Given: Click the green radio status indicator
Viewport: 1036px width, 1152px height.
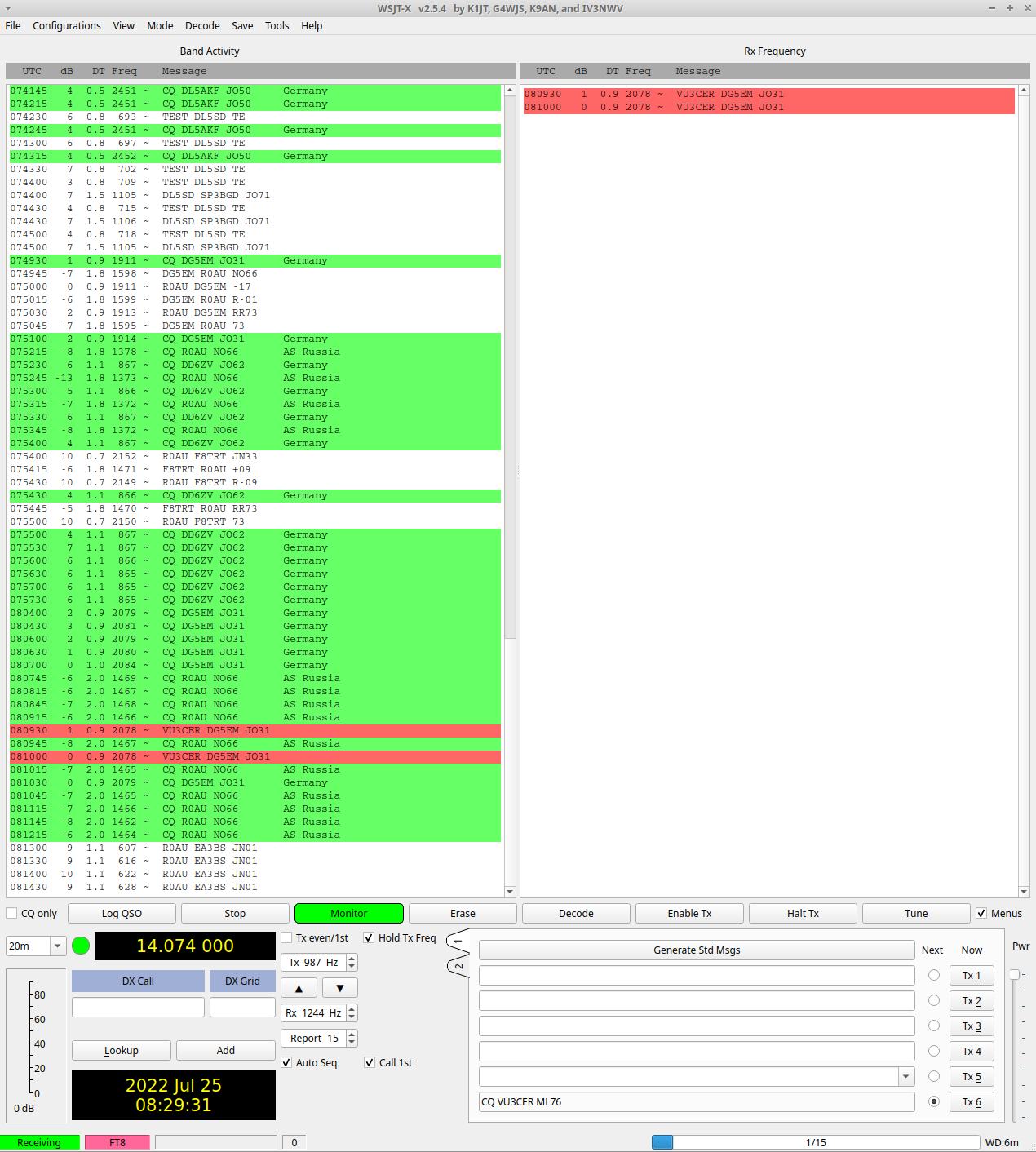Looking at the screenshot, I should (x=81, y=946).
